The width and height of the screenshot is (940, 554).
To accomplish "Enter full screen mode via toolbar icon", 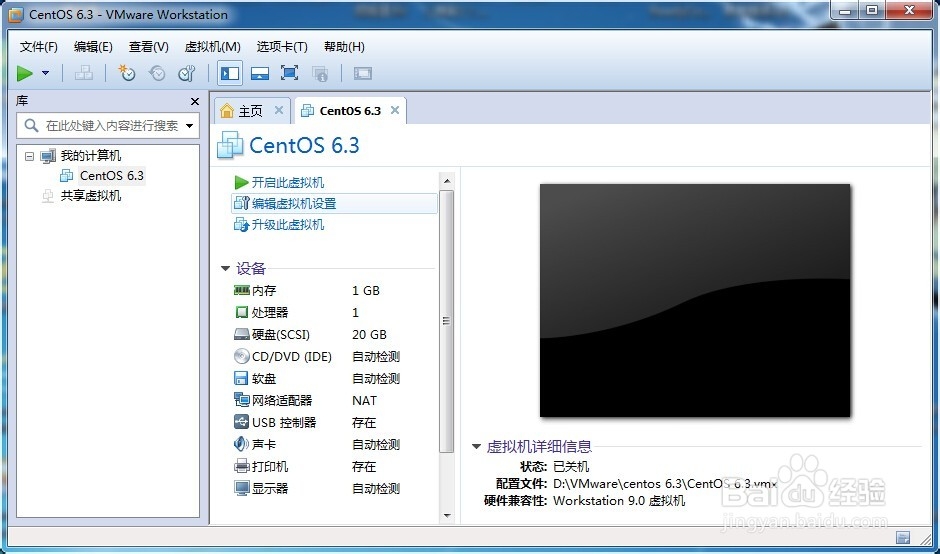I will 290,74.
